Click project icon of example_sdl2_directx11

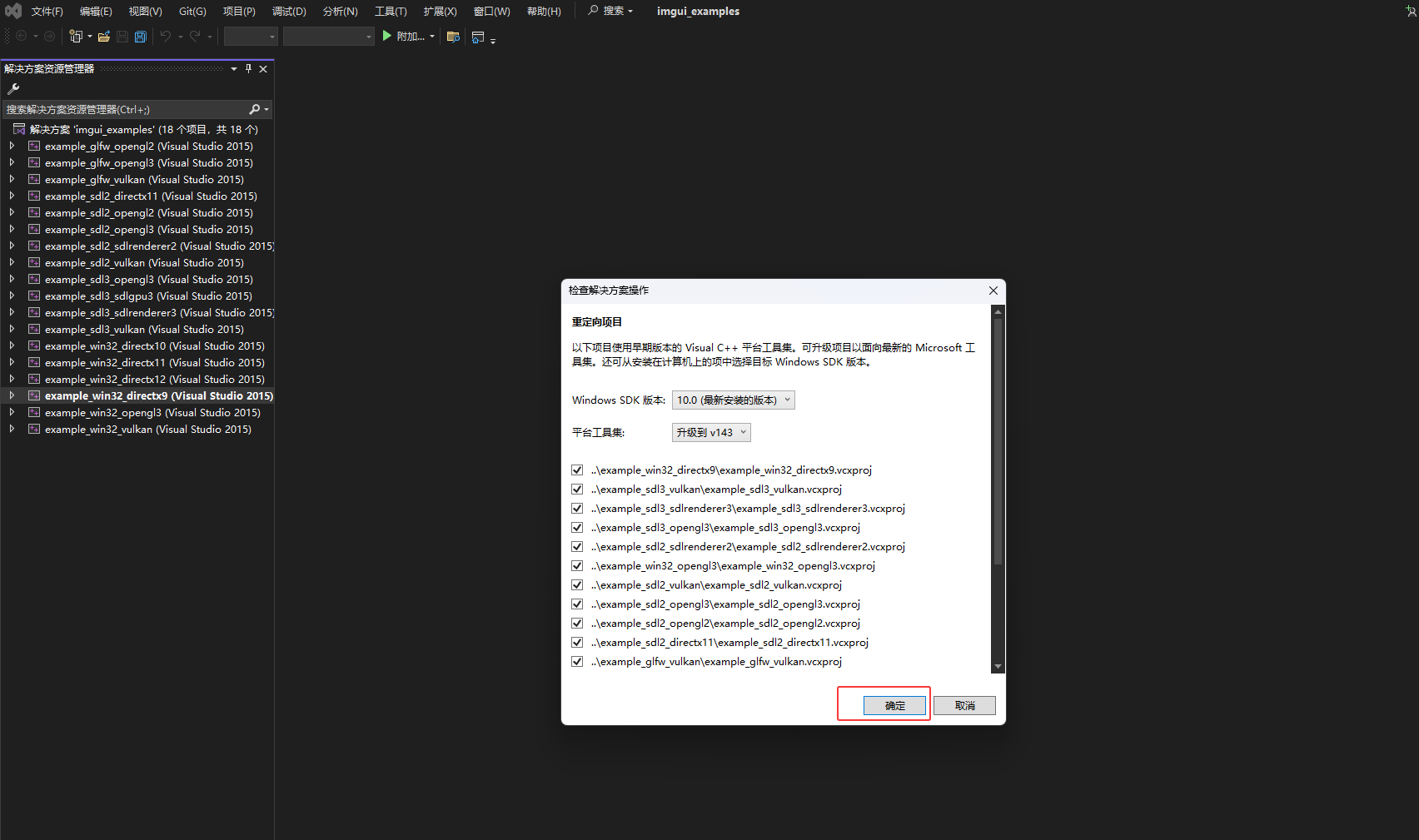[34, 196]
